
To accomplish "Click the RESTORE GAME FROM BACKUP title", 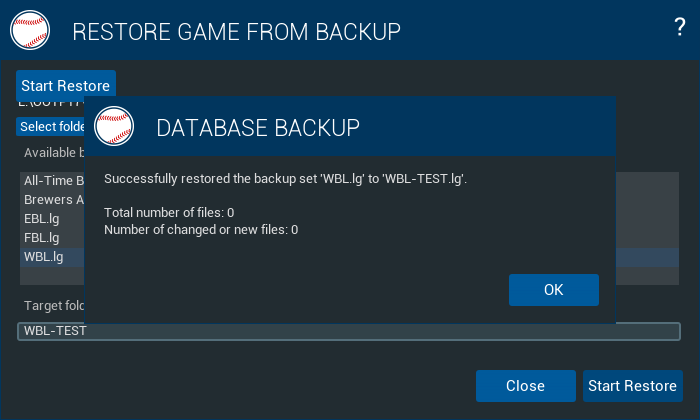I will [236, 32].
